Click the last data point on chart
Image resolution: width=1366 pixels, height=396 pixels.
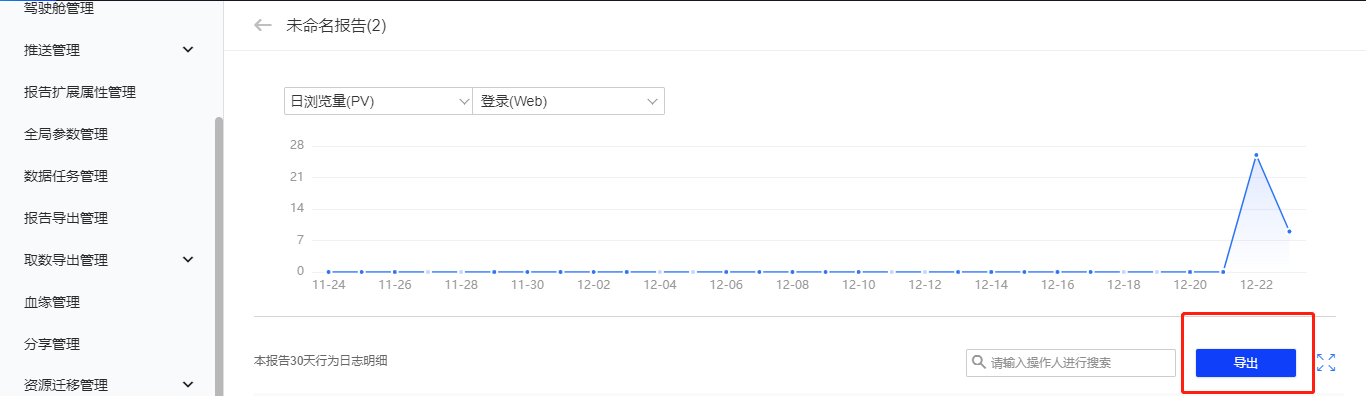[x=1289, y=231]
